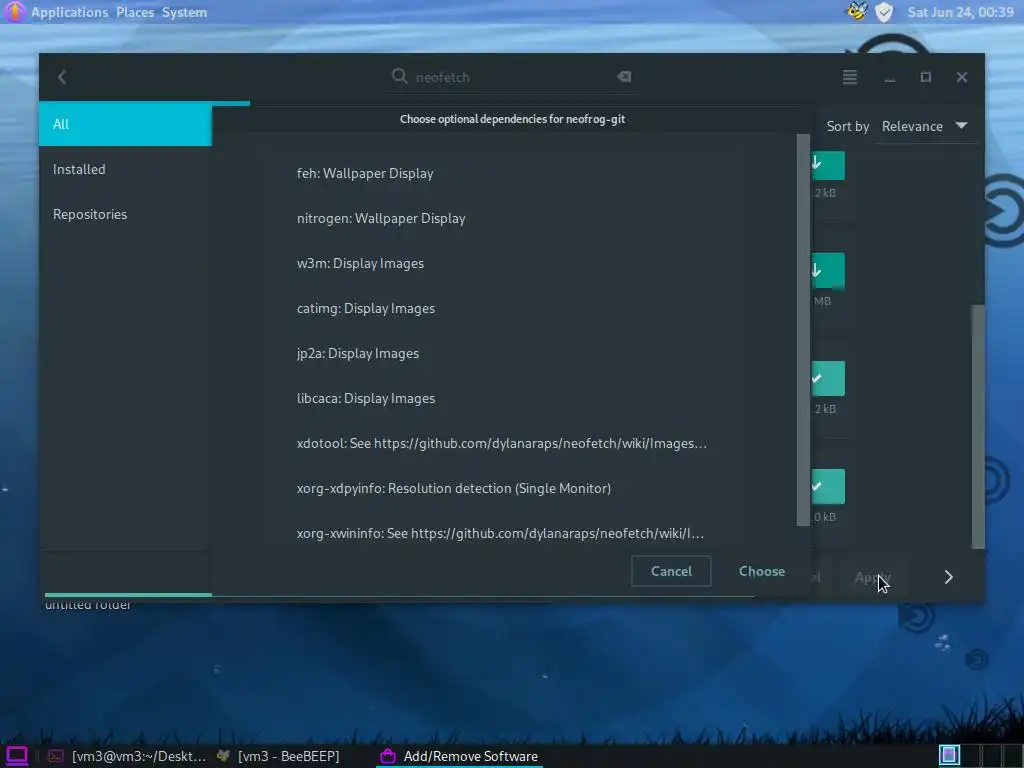This screenshot has height=768, width=1024.
Task: Click the magnifier search icon
Action: [399, 76]
